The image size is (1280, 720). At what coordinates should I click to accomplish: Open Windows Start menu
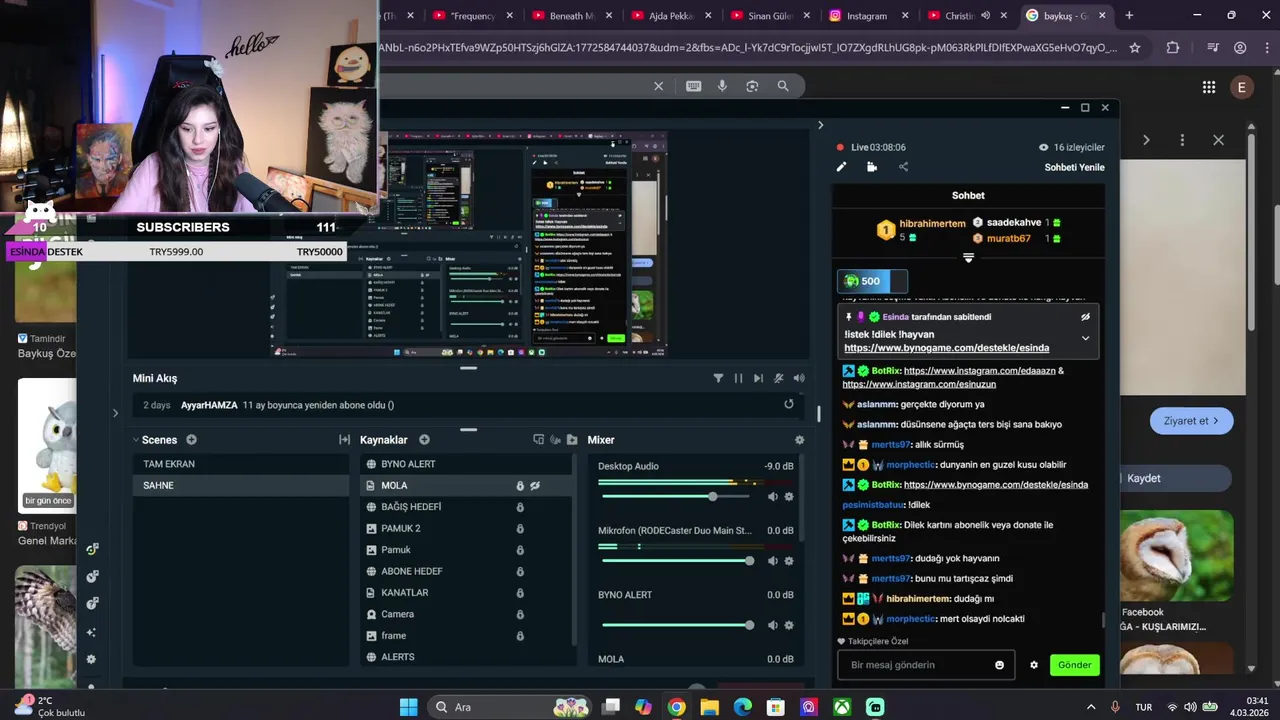tap(408, 707)
